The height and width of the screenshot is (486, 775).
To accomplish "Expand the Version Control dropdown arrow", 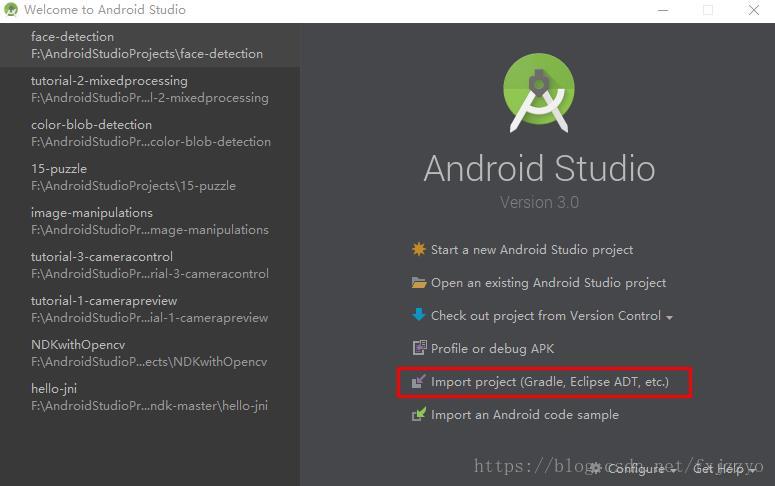I will click(x=669, y=317).
